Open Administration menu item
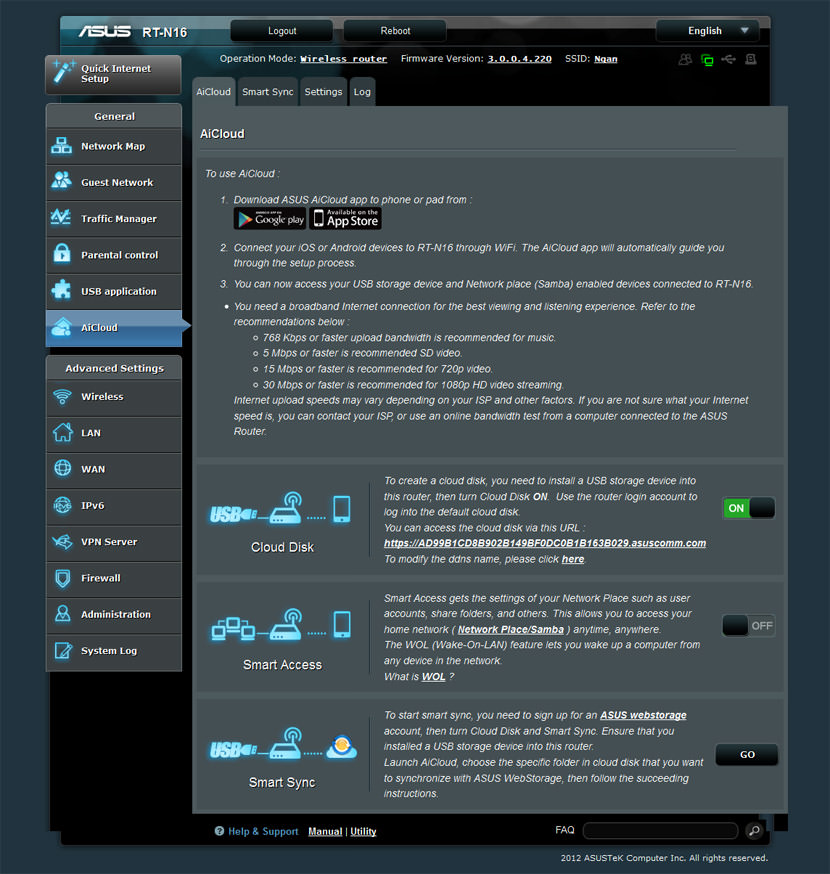 coord(114,614)
